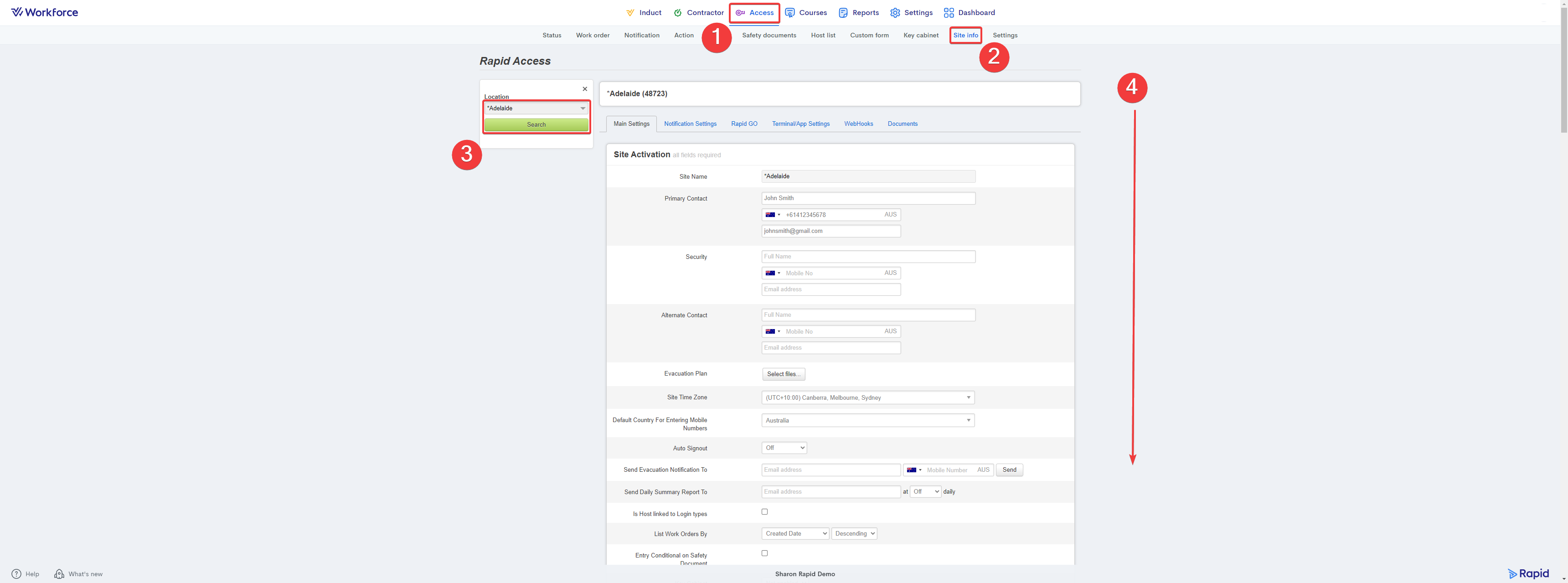
Task: Go to Site info submenu
Action: click(x=965, y=35)
